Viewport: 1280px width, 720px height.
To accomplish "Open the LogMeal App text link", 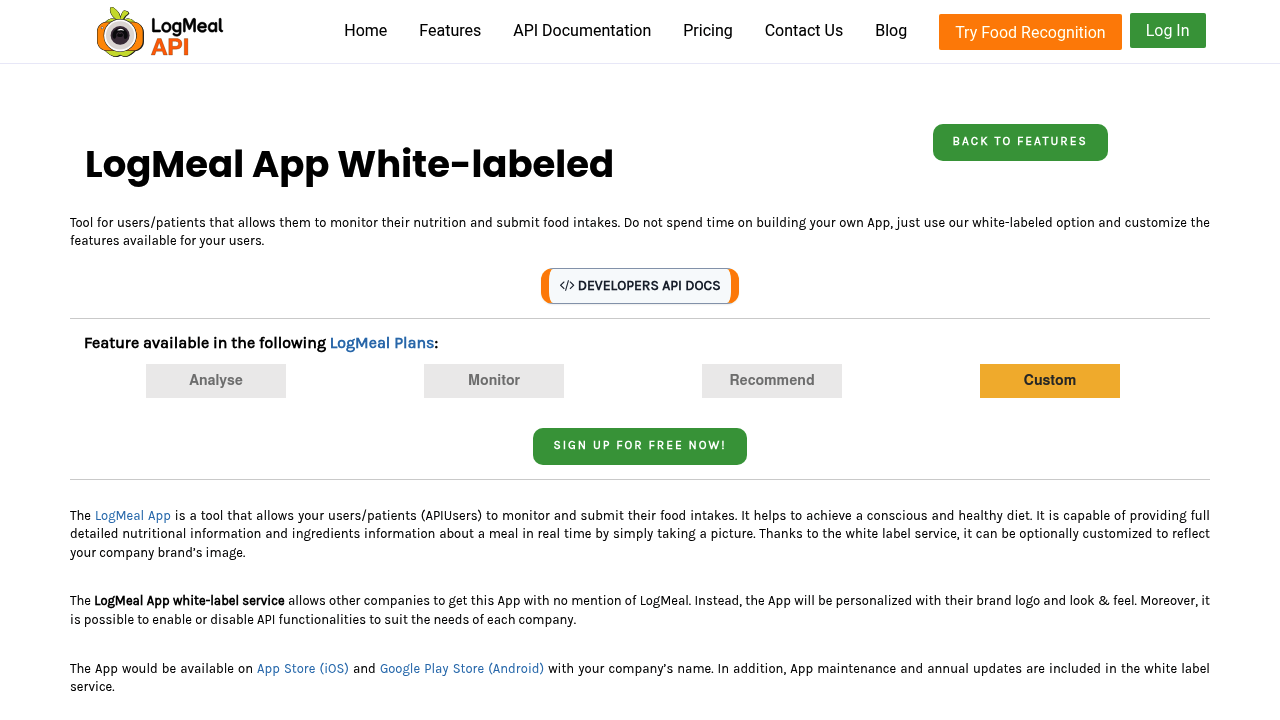I will tap(133, 516).
